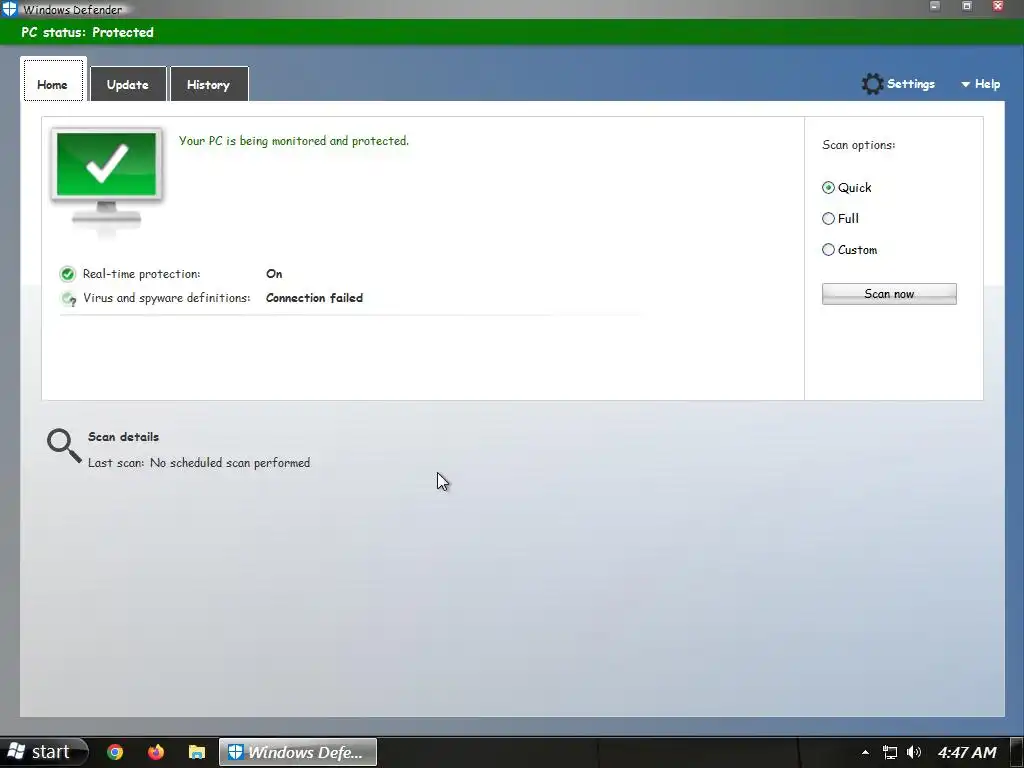Screen dimensions: 1024x768
Task: Click the Settings text link
Action: point(911,84)
